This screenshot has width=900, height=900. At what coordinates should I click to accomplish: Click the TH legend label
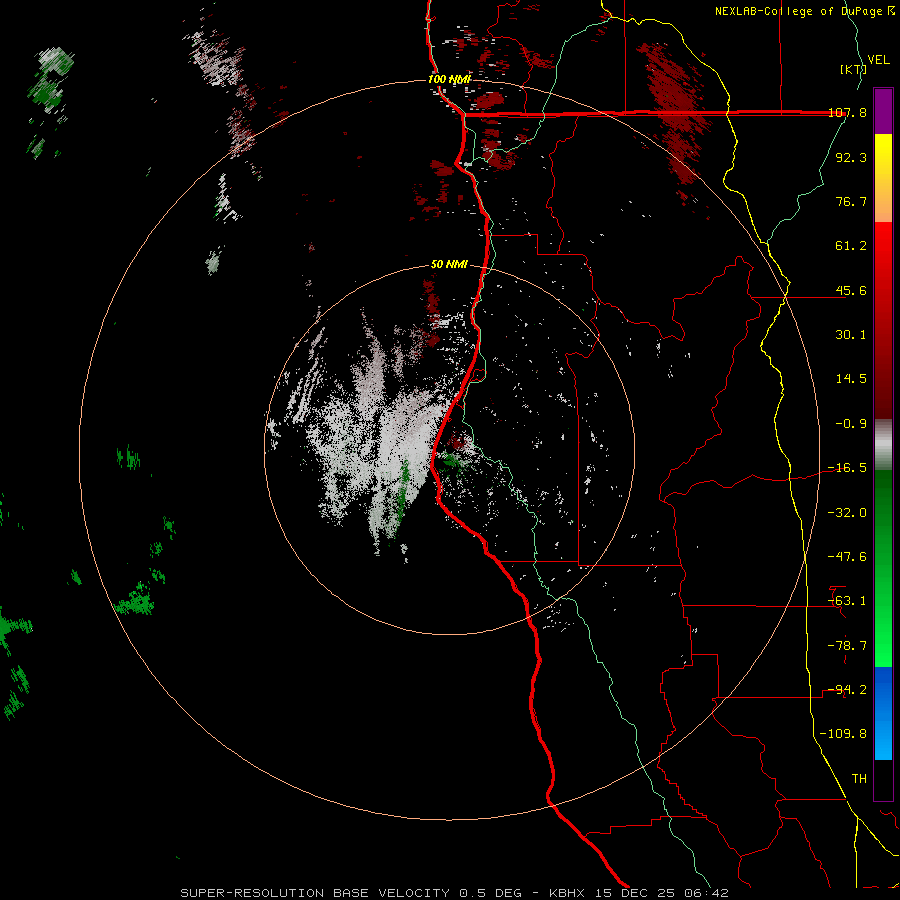[x=859, y=779]
